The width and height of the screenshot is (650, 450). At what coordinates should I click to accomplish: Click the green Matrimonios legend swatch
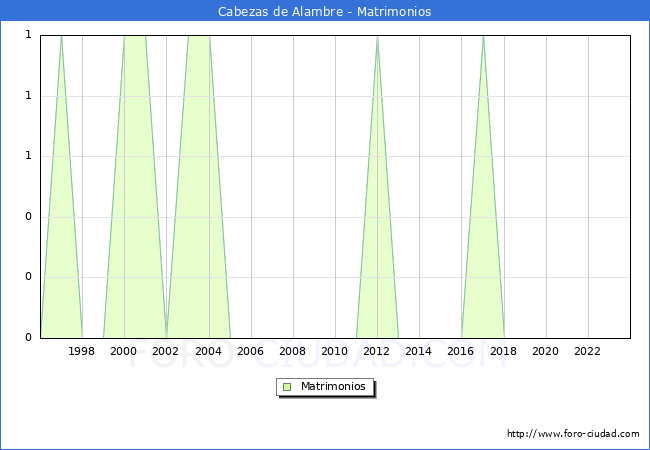(287, 386)
